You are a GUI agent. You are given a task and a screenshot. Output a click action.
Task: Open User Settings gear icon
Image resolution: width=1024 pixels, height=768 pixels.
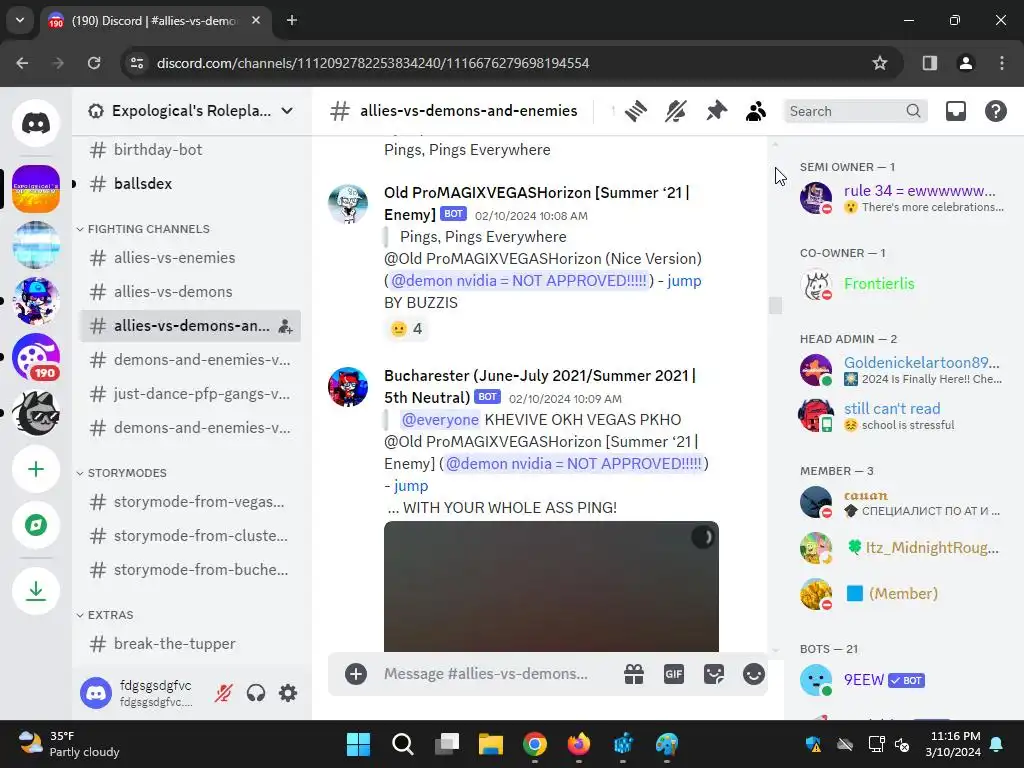288,693
